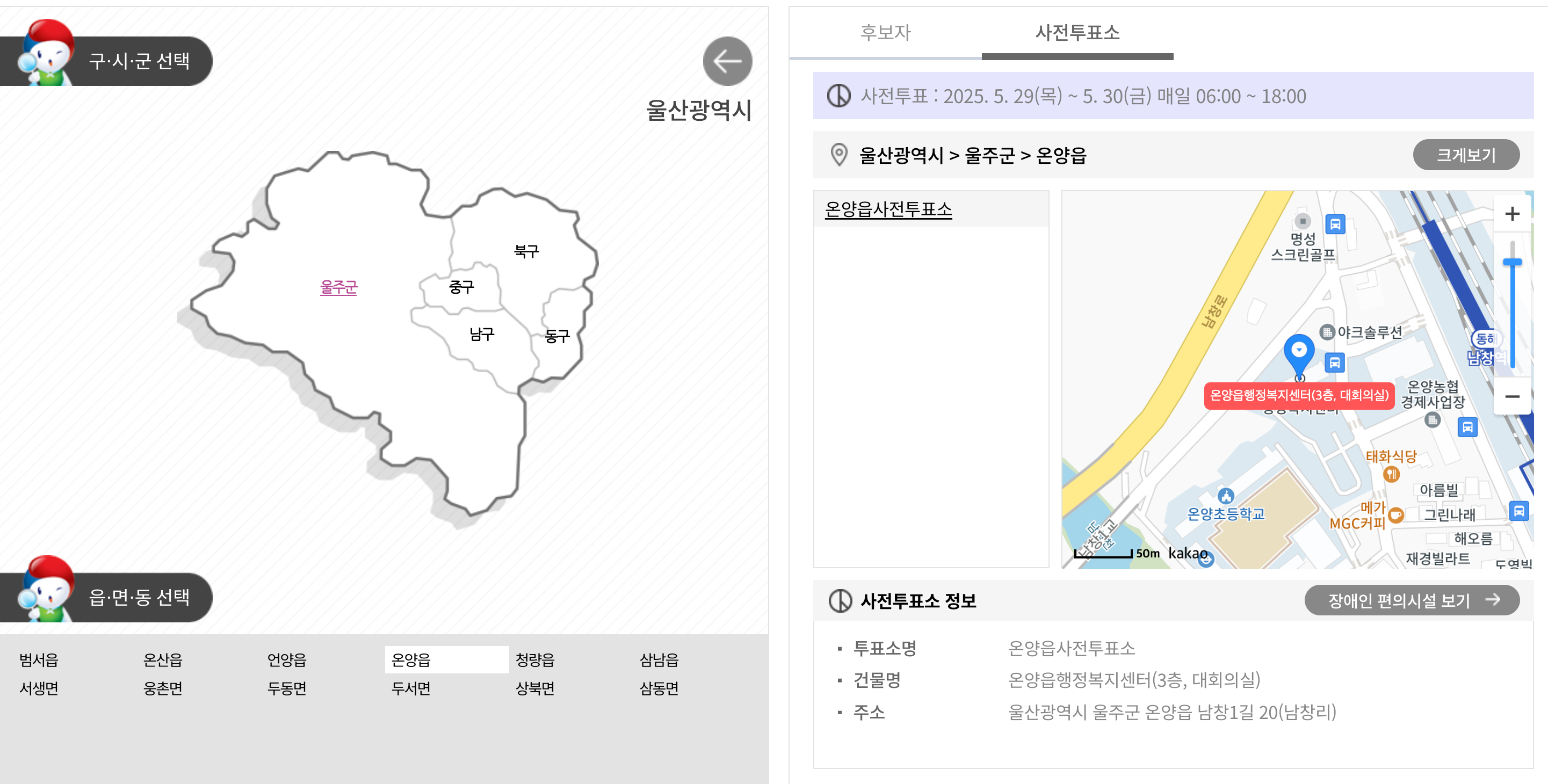Select 남구 district on the map

click(482, 334)
